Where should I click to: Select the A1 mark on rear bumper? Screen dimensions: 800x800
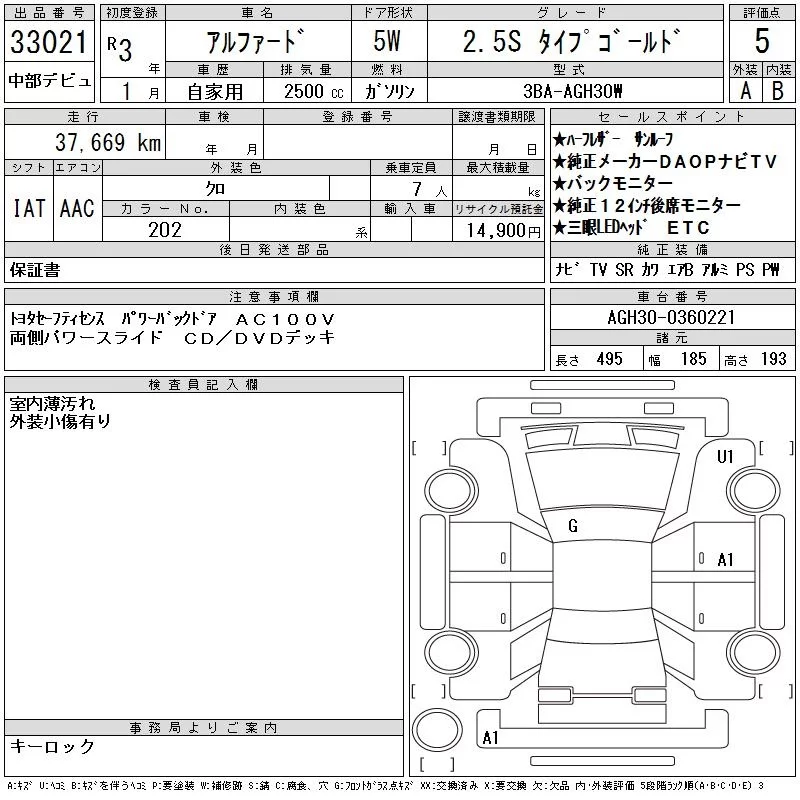[x=490, y=738]
